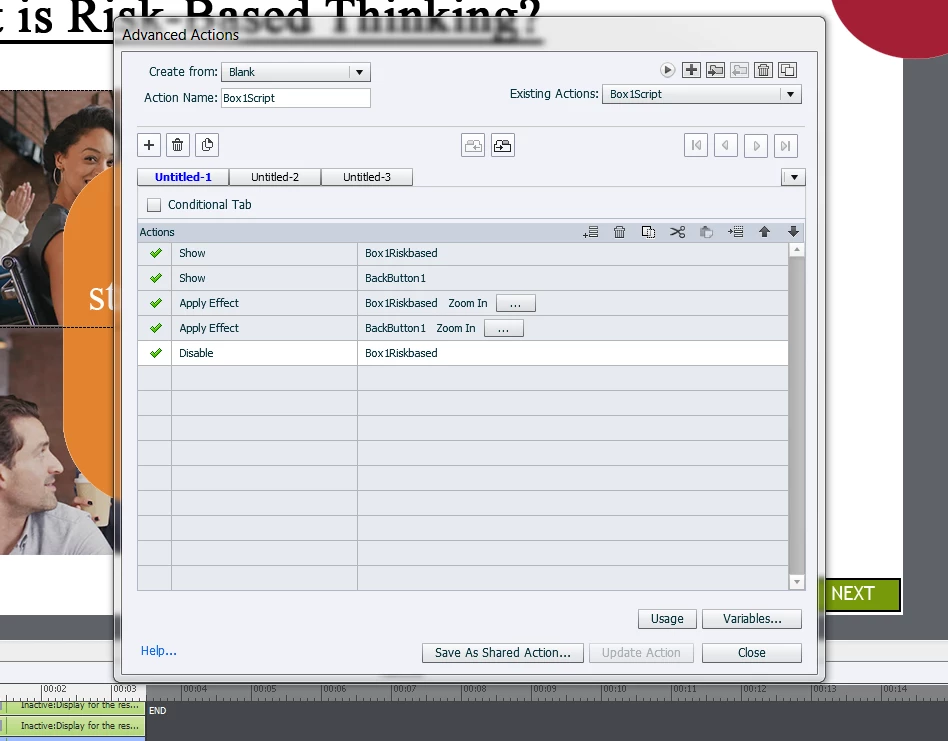Paste the action using Actions header paste icon

[706, 232]
